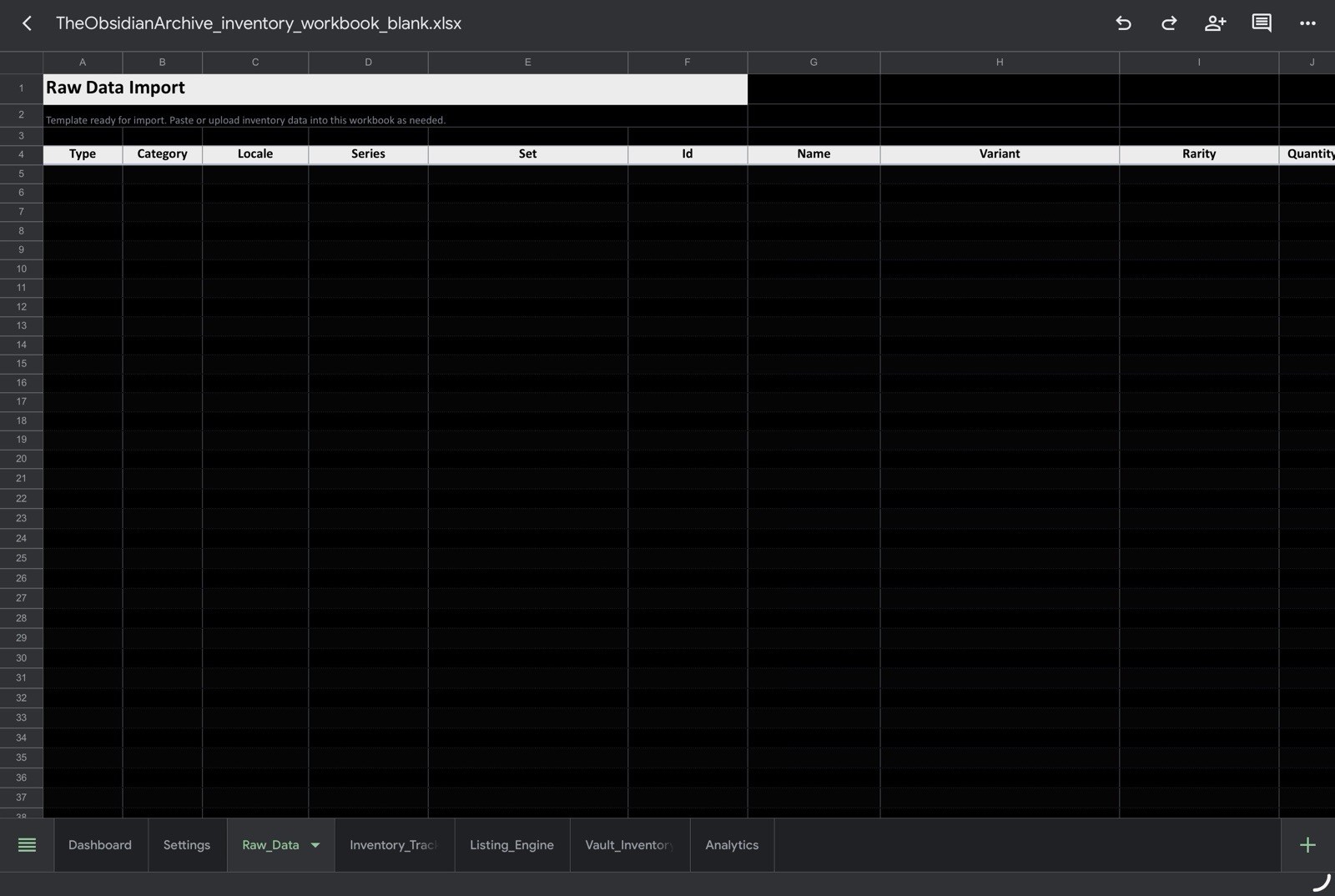Select column H header
Viewport: 1335px width, 896px height.
coord(1000,63)
